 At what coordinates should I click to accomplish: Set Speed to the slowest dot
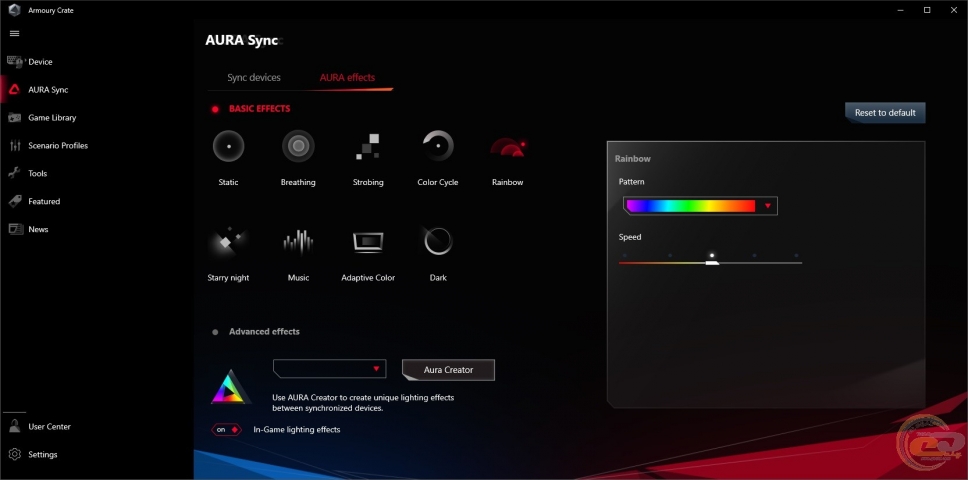[624, 255]
